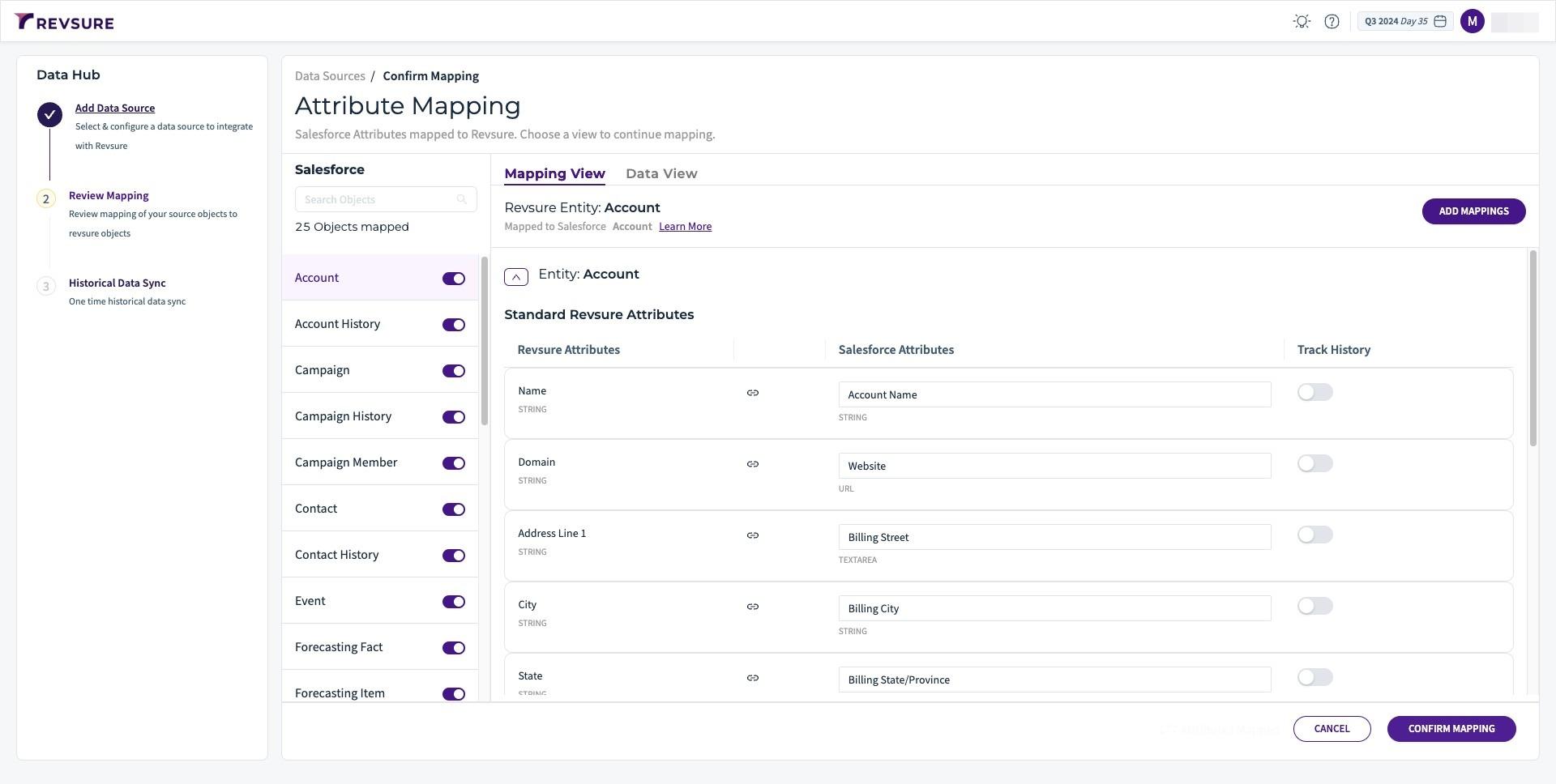Open the Billing City attribute dropdown
The width and height of the screenshot is (1556, 784).
click(1054, 608)
